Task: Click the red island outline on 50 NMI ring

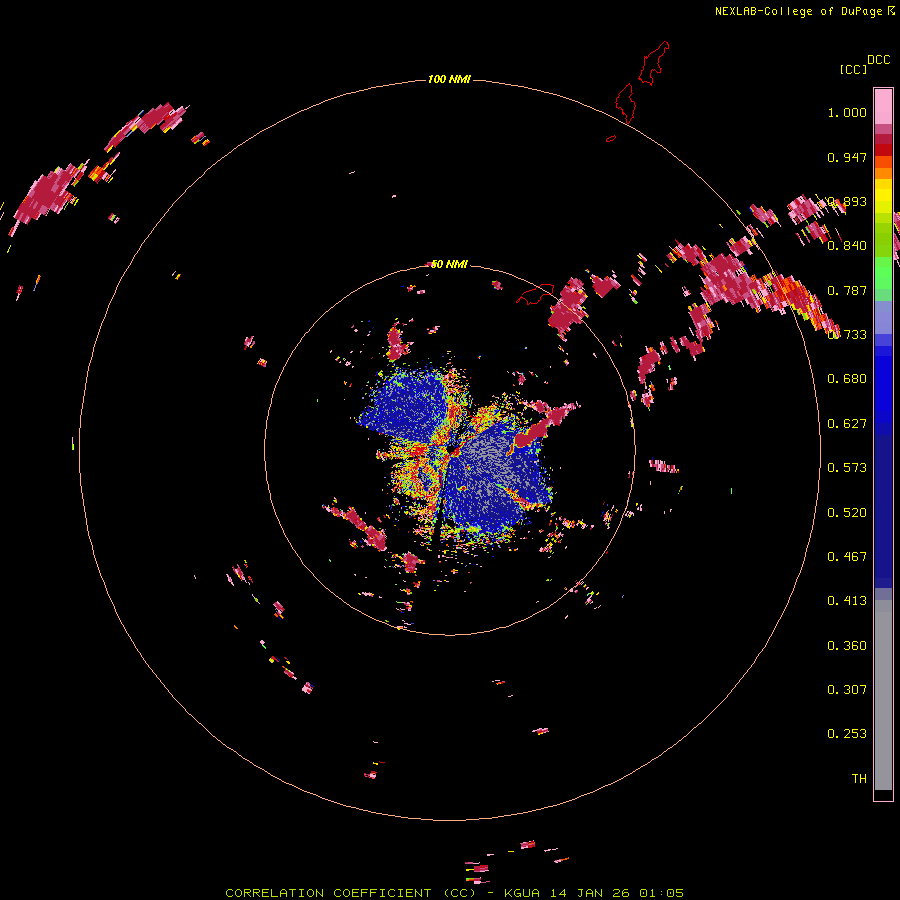Action: pyautogui.click(x=536, y=294)
